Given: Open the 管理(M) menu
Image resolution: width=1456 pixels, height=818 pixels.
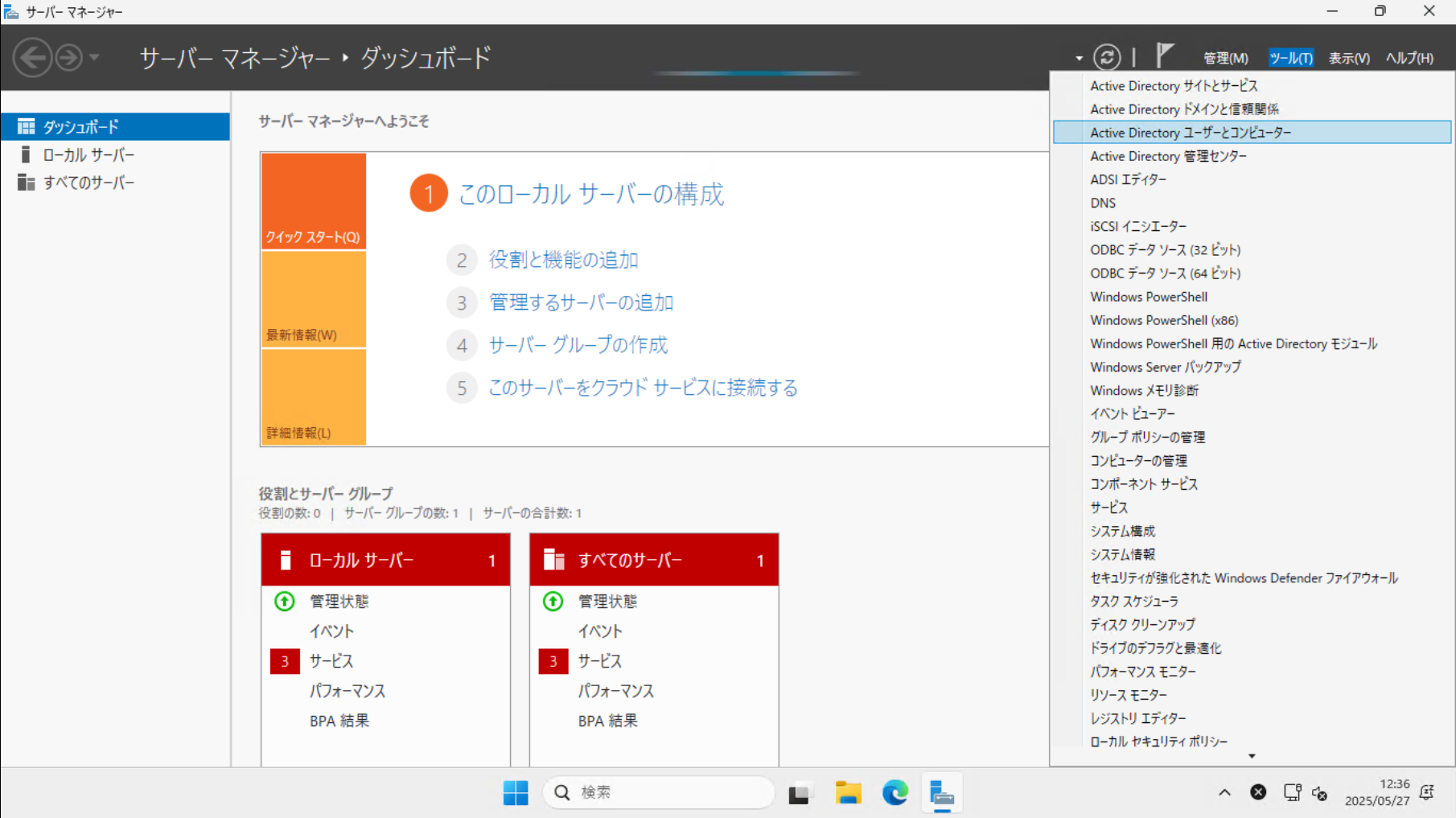Looking at the screenshot, I should 1225,58.
